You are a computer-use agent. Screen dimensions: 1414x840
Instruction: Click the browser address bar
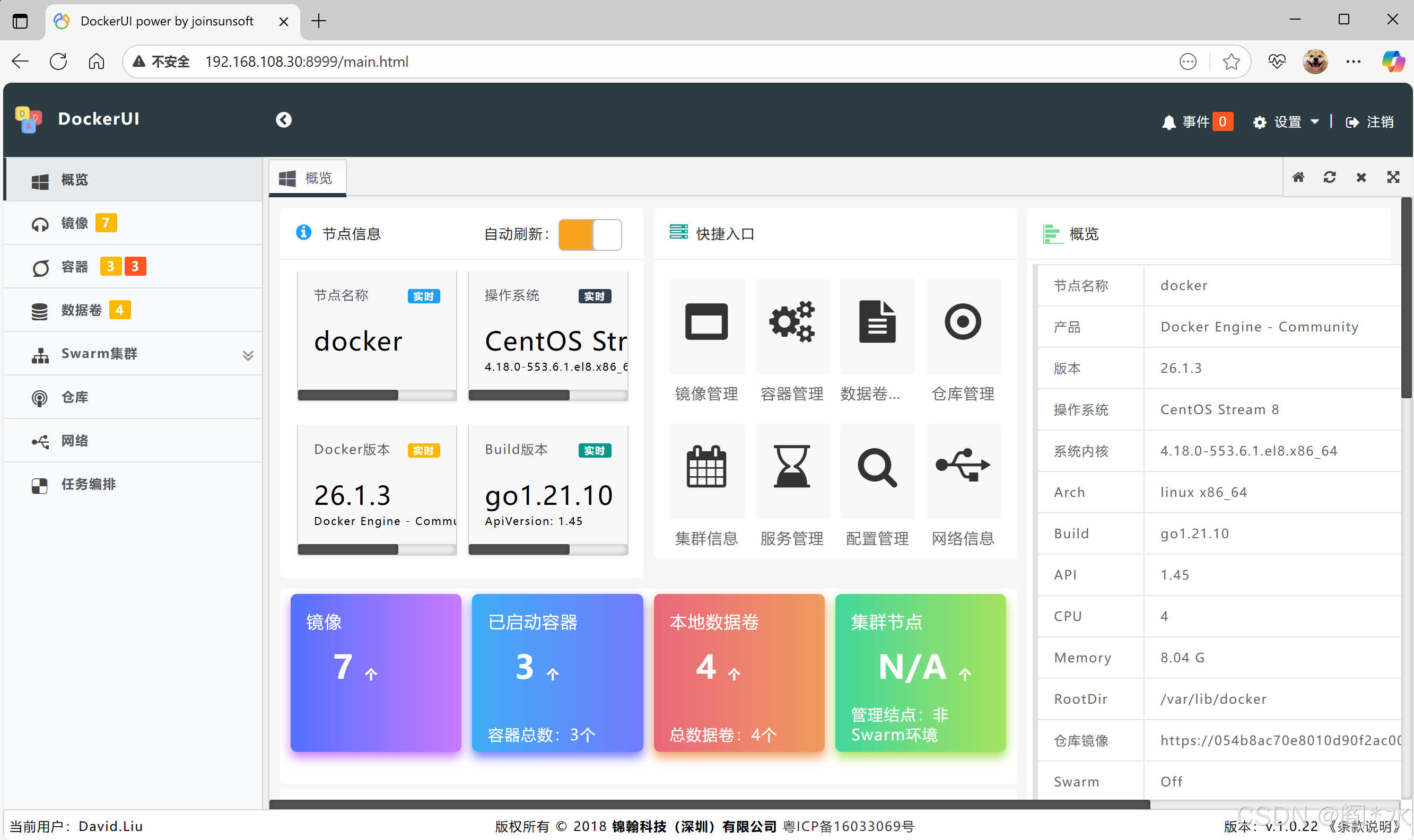click(679, 62)
